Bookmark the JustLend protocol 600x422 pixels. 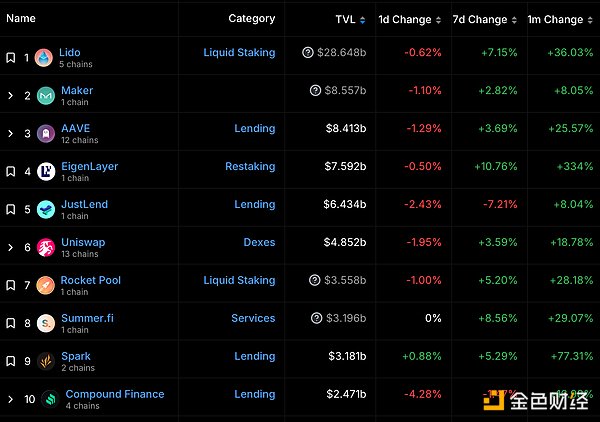pos(10,210)
